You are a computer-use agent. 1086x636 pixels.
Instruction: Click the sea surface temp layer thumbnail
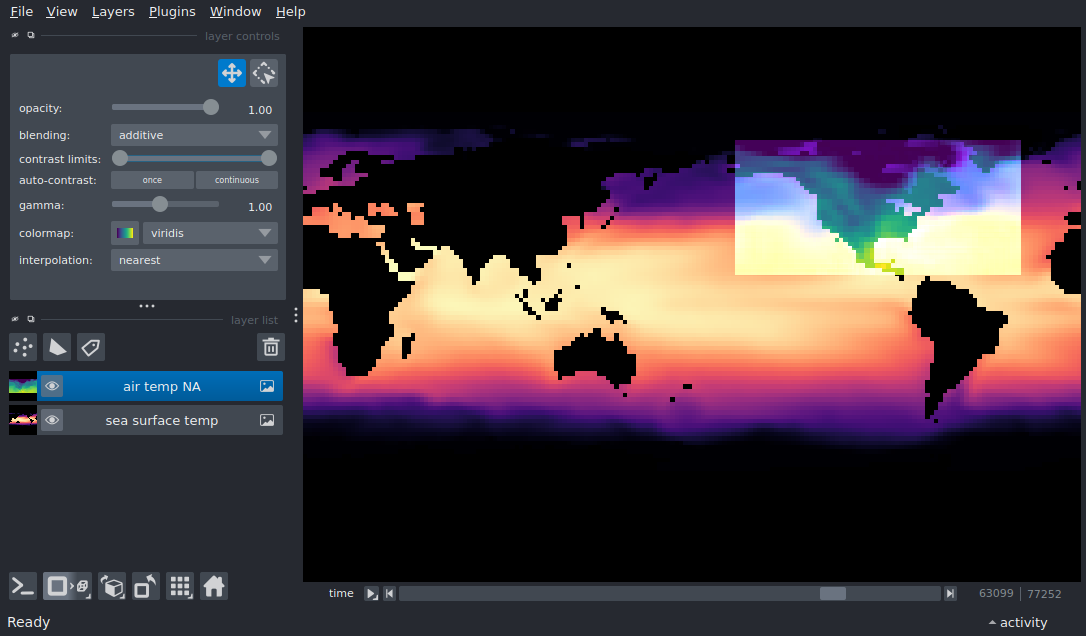click(23, 420)
